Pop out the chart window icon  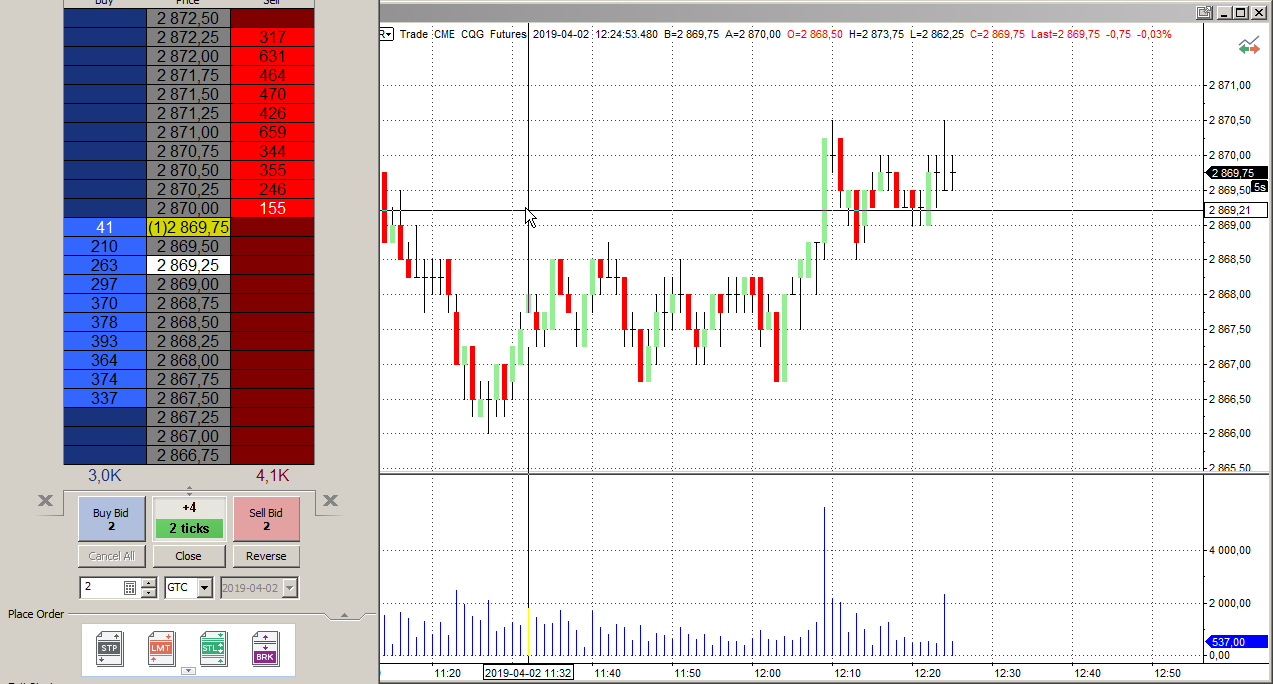tap(1204, 13)
